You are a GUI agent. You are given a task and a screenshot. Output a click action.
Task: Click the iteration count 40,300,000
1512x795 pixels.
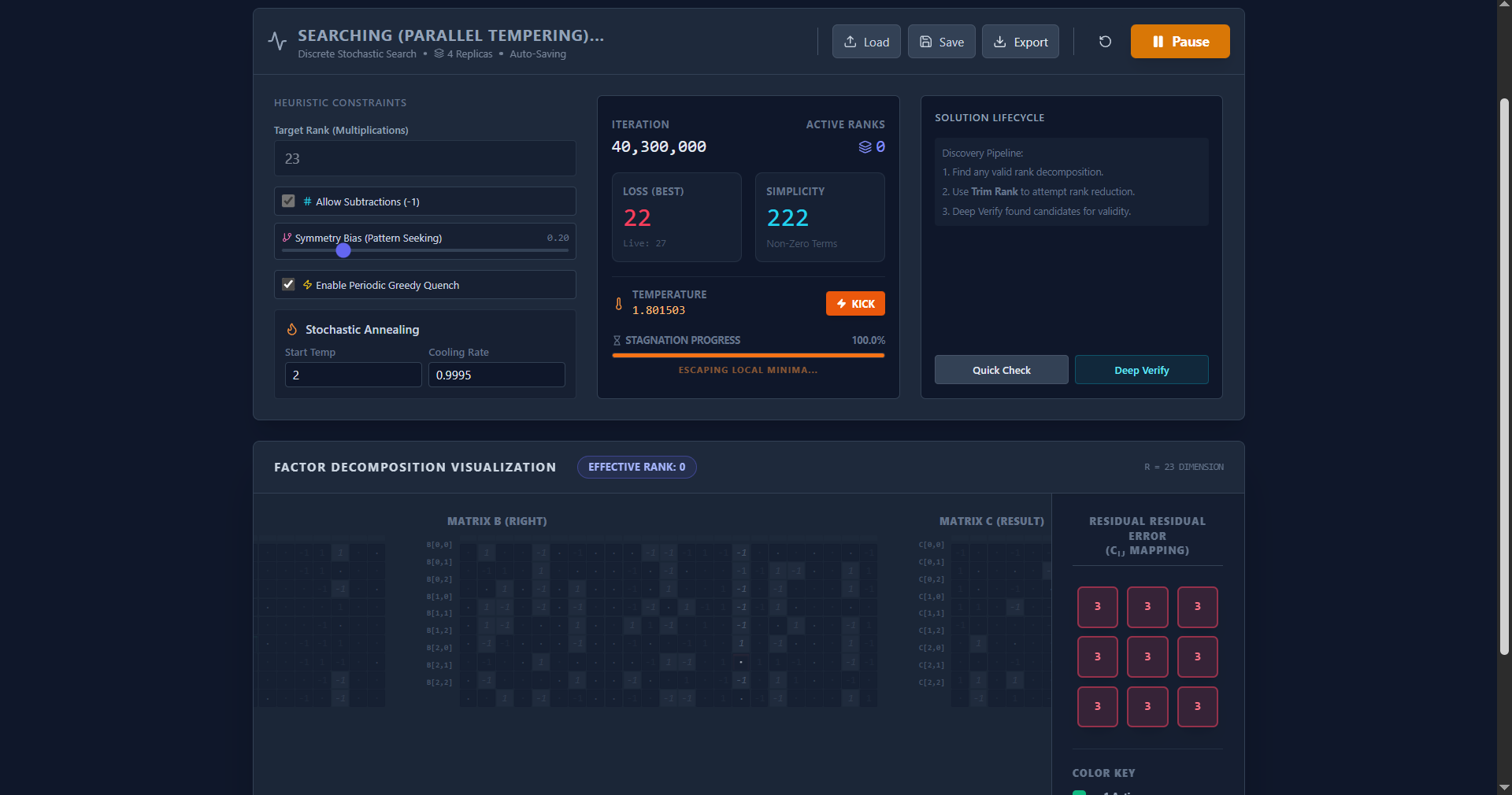coord(659,147)
